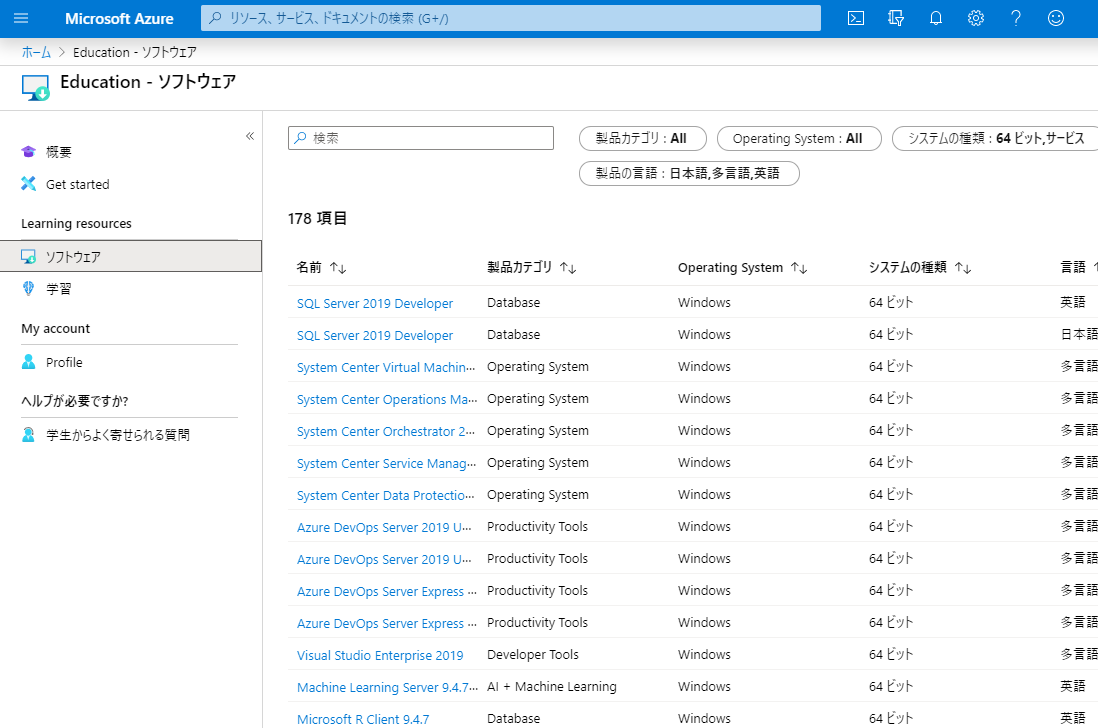This screenshot has height=728, width=1098.
Task: Sort by 名前 column
Action: coord(321,267)
